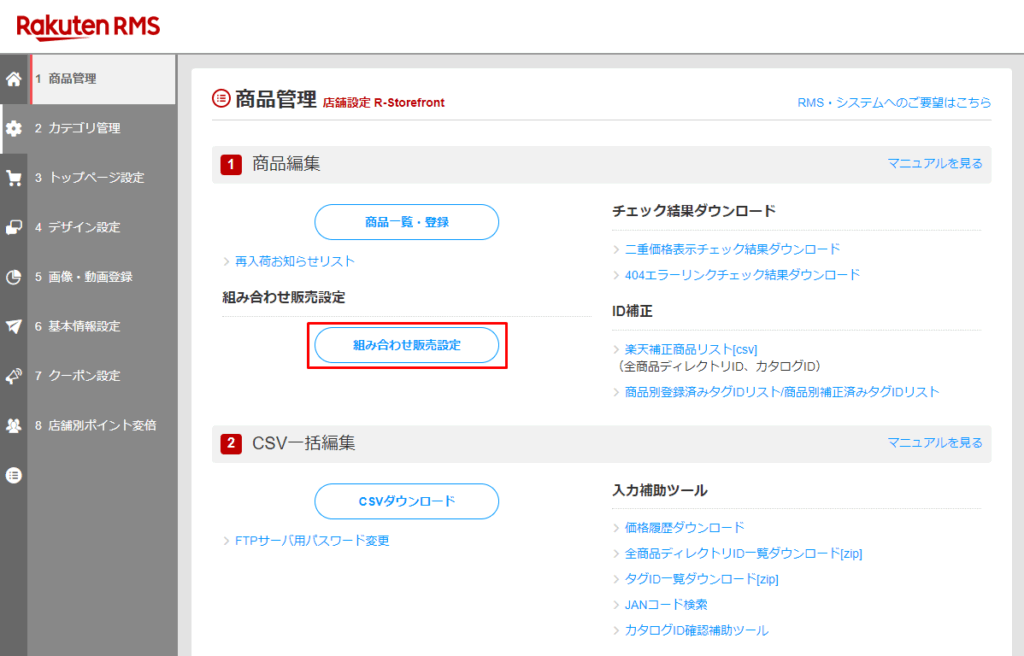The height and width of the screenshot is (656, 1024).
Task: Click the CSV一括編集 section title
Action: [304, 444]
